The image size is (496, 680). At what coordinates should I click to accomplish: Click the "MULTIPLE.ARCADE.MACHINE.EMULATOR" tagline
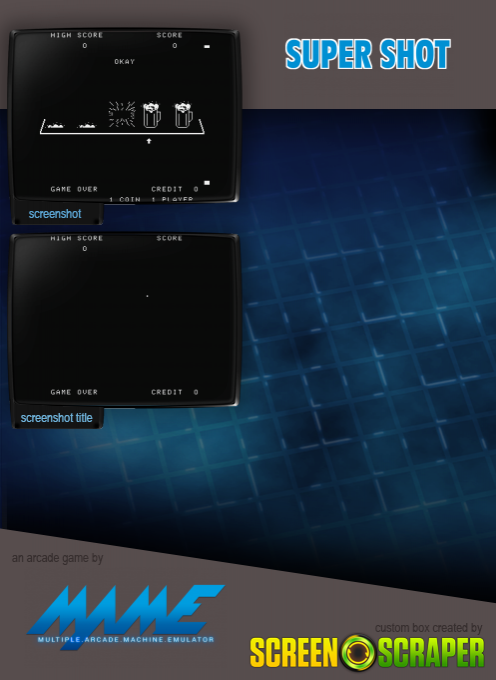(126, 640)
